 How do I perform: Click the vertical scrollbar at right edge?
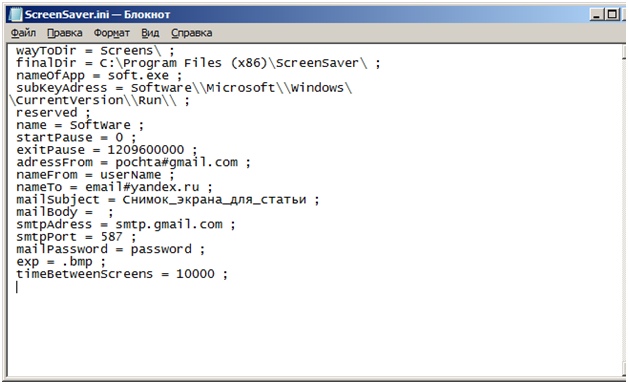point(624,210)
